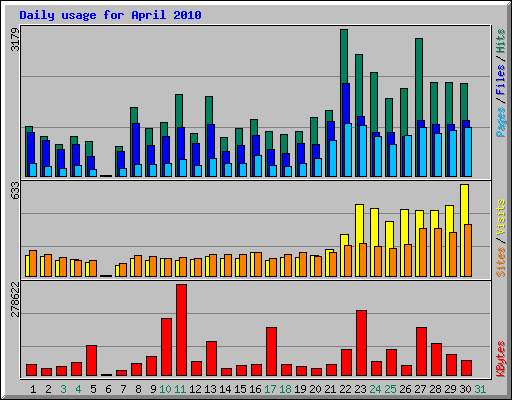Screen dimensions: 512x400
Task: Click the x-axis day label 22
Action: (345, 389)
